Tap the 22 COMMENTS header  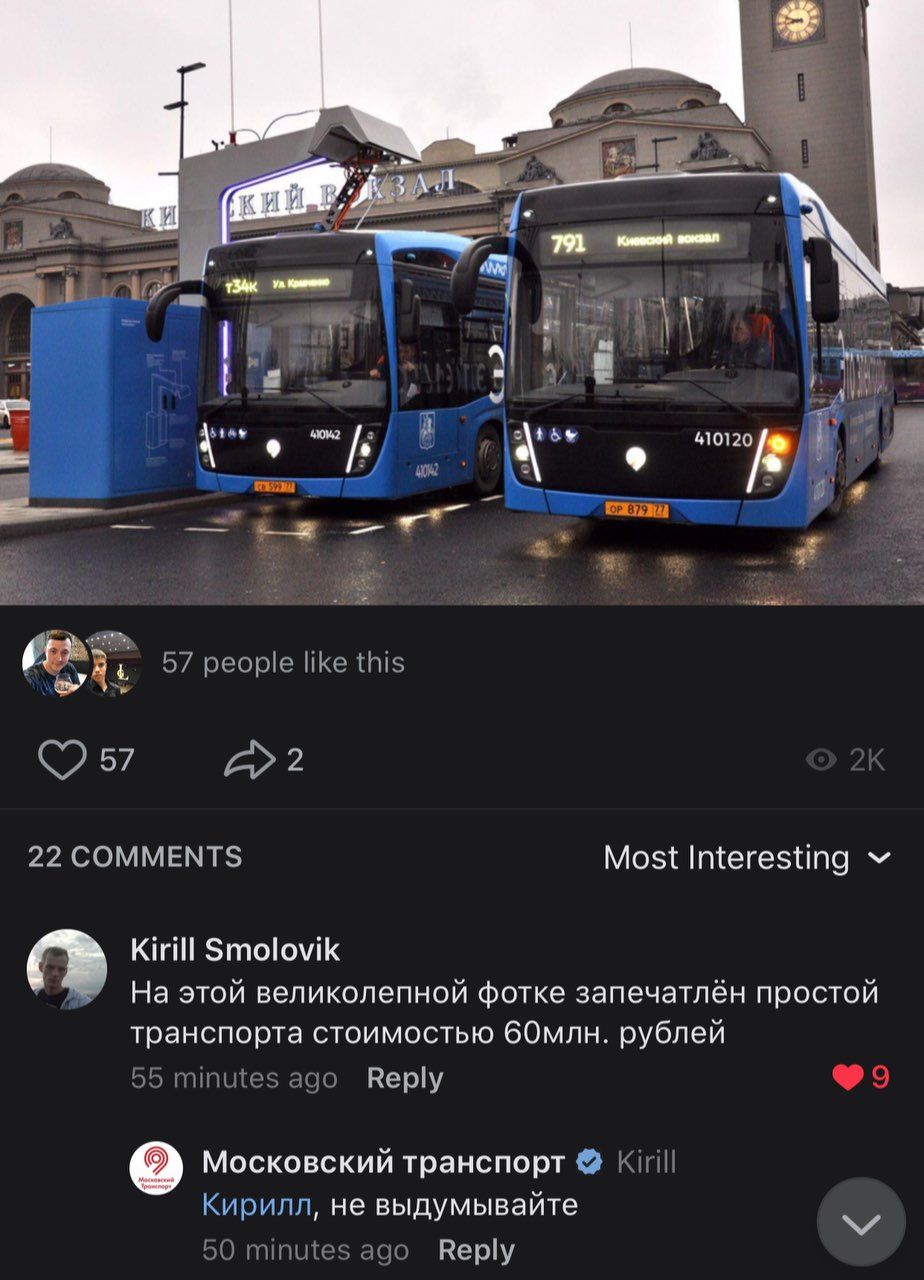[x=135, y=857]
